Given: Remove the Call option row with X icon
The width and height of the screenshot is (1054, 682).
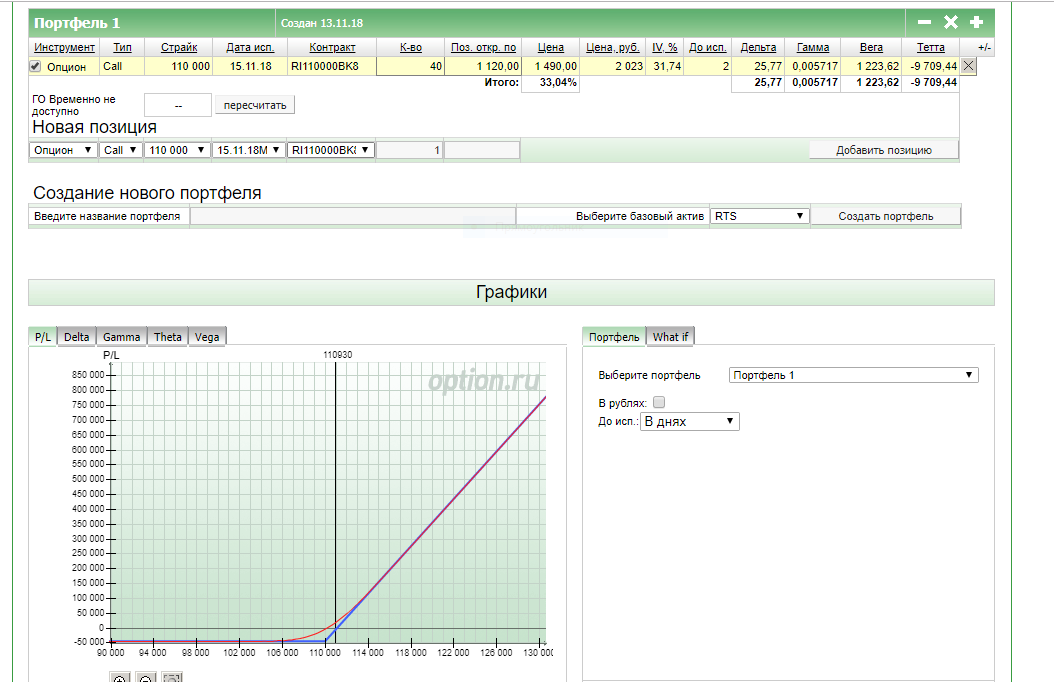Looking at the screenshot, I should pyautogui.click(x=968, y=66).
